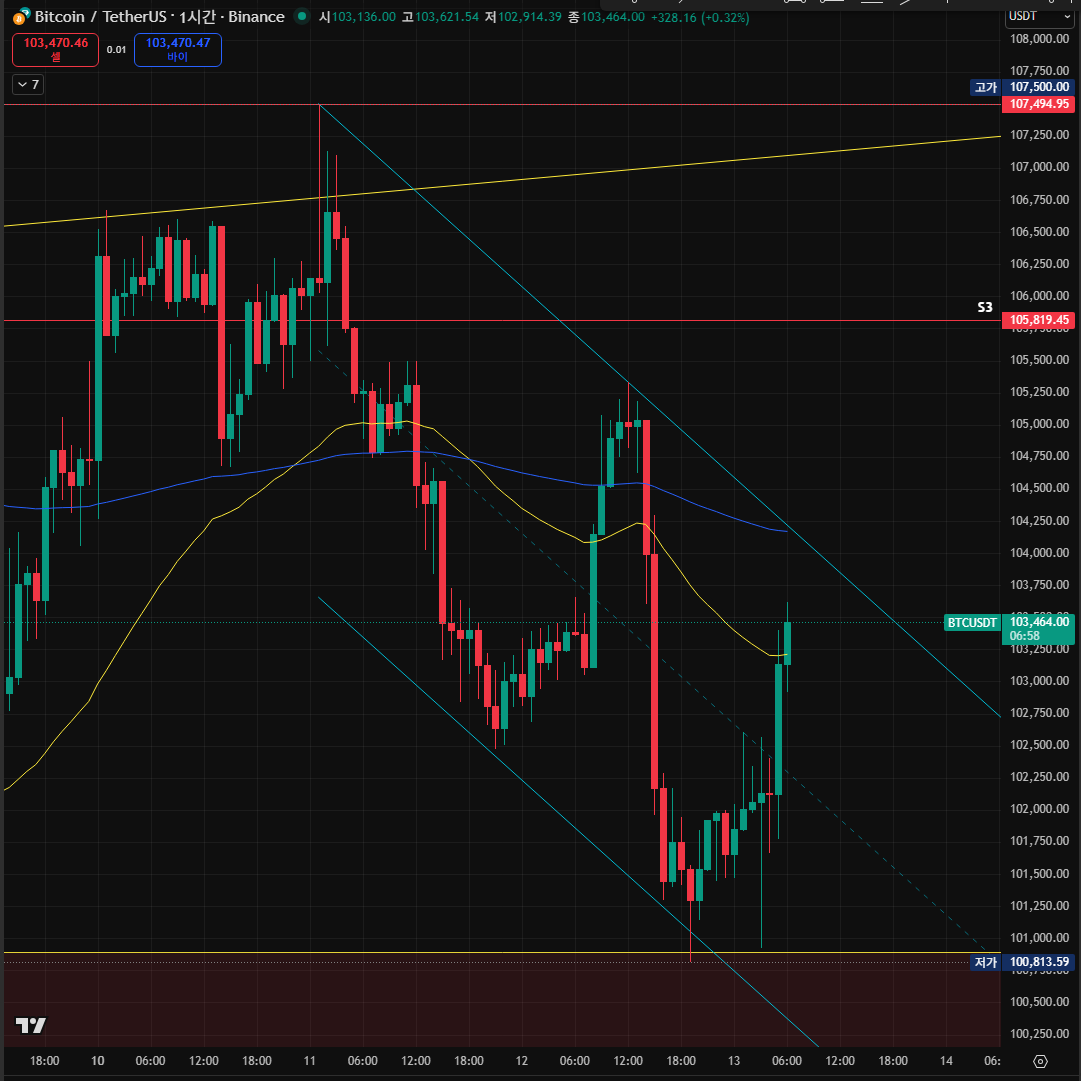Click the low value 저102,914.39
The image size is (1081, 1081).
pos(523,17)
